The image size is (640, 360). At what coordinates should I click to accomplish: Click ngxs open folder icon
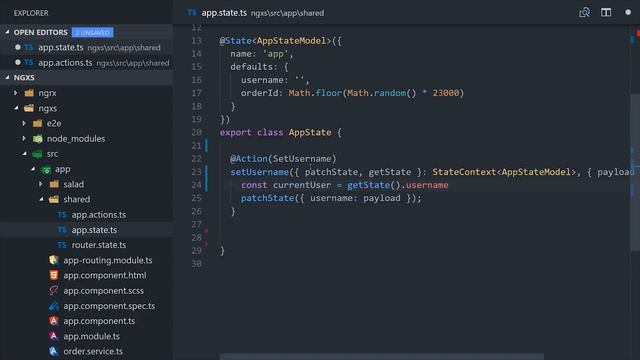(29, 108)
